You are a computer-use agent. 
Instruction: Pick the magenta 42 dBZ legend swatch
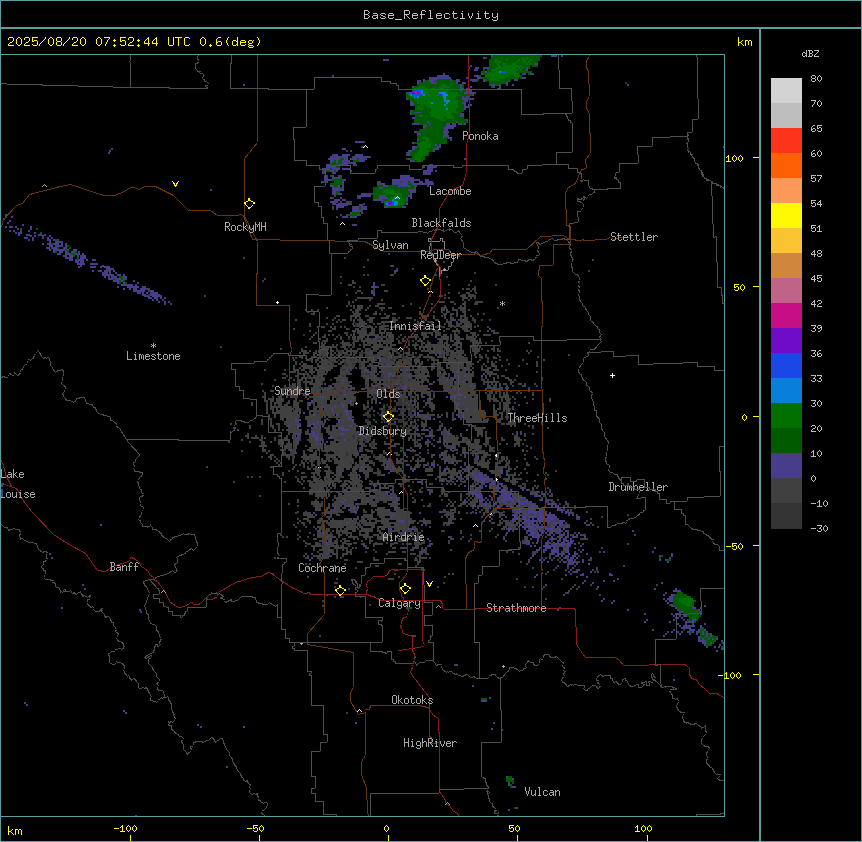pyautogui.click(x=786, y=315)
